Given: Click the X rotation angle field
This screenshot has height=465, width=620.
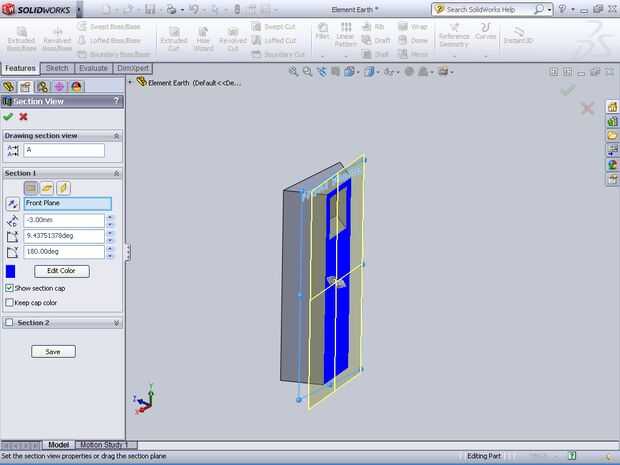Looking at the screenshot, I should [64, 236].
